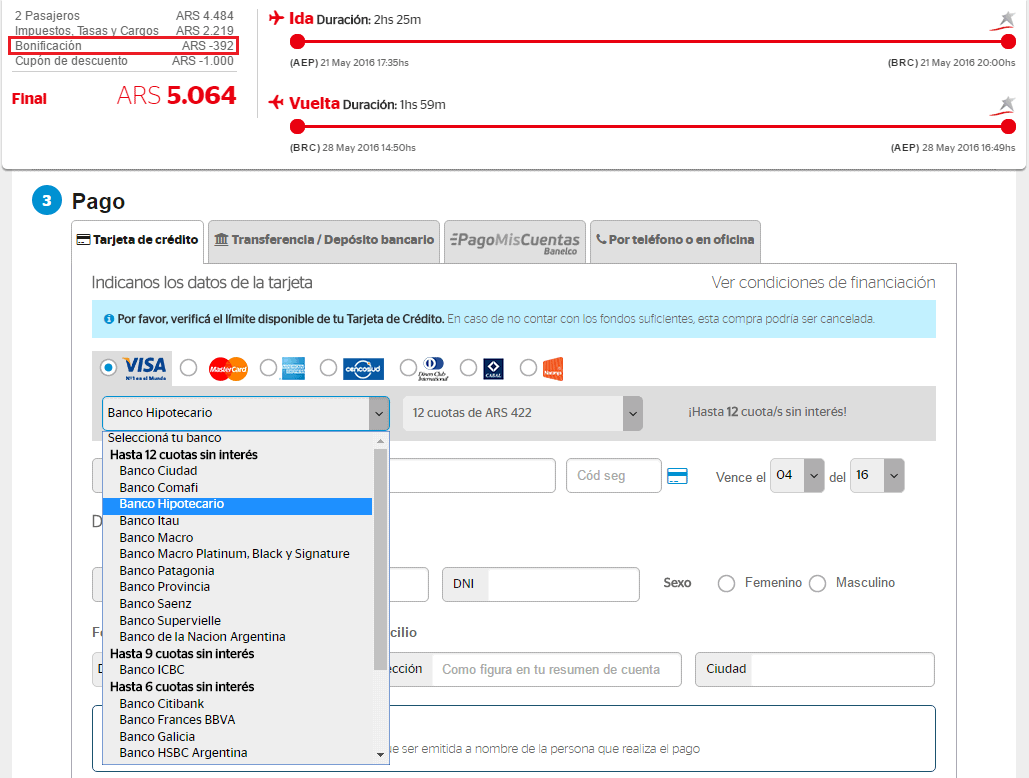1029x778 pixels.
Task: Click the Vuelta return plane icon
Action: coord(276,102)
